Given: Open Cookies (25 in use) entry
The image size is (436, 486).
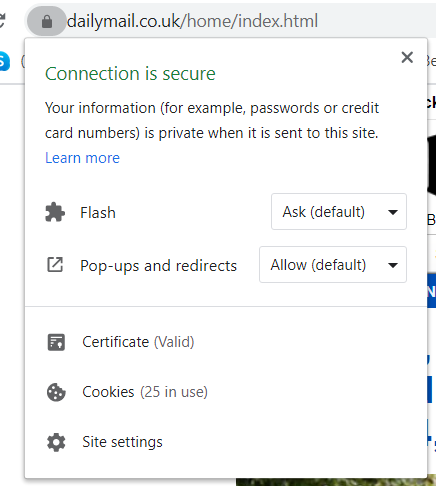Looking at the screenshot, I should click(x=226, y=392).
